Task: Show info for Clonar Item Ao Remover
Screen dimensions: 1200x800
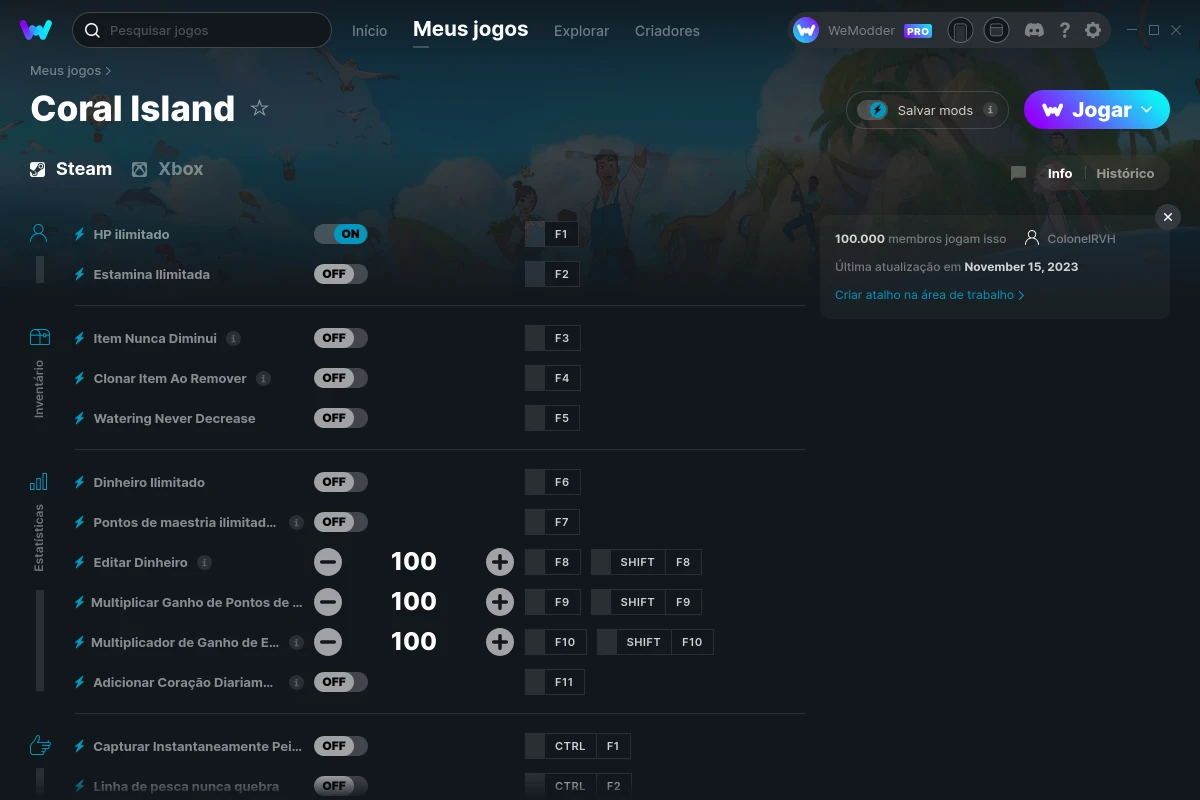Action: pos(263,378)
